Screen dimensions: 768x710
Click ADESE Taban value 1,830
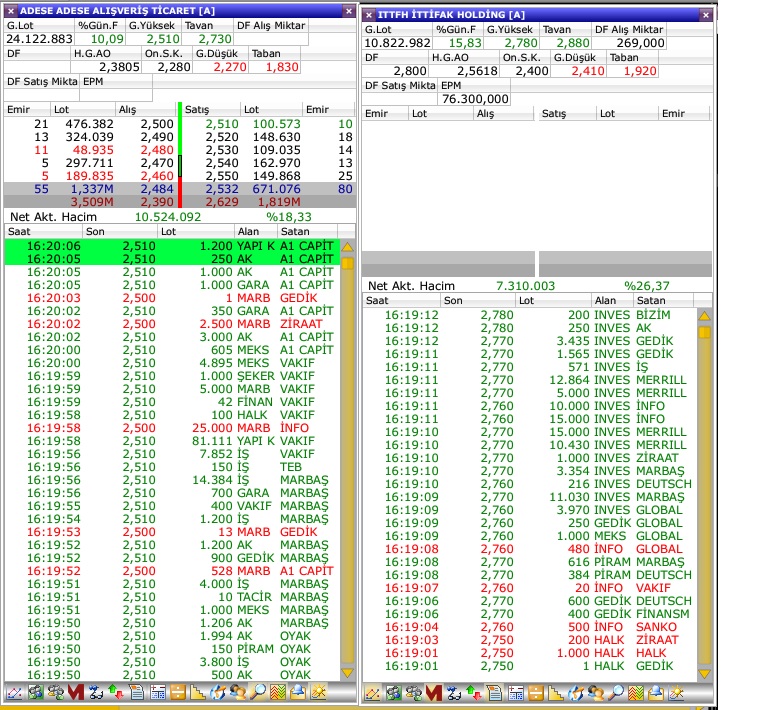pyautogui.click(x=274, y=67)
